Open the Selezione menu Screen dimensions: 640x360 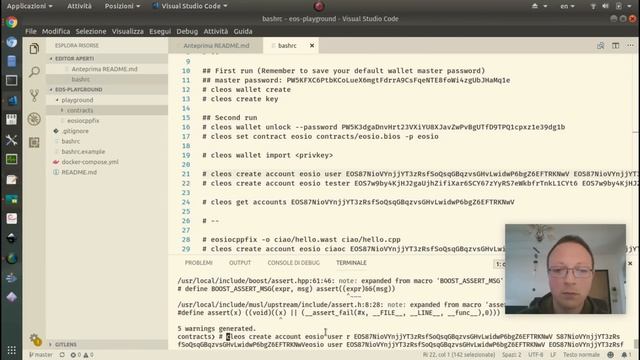coord(91,31)
